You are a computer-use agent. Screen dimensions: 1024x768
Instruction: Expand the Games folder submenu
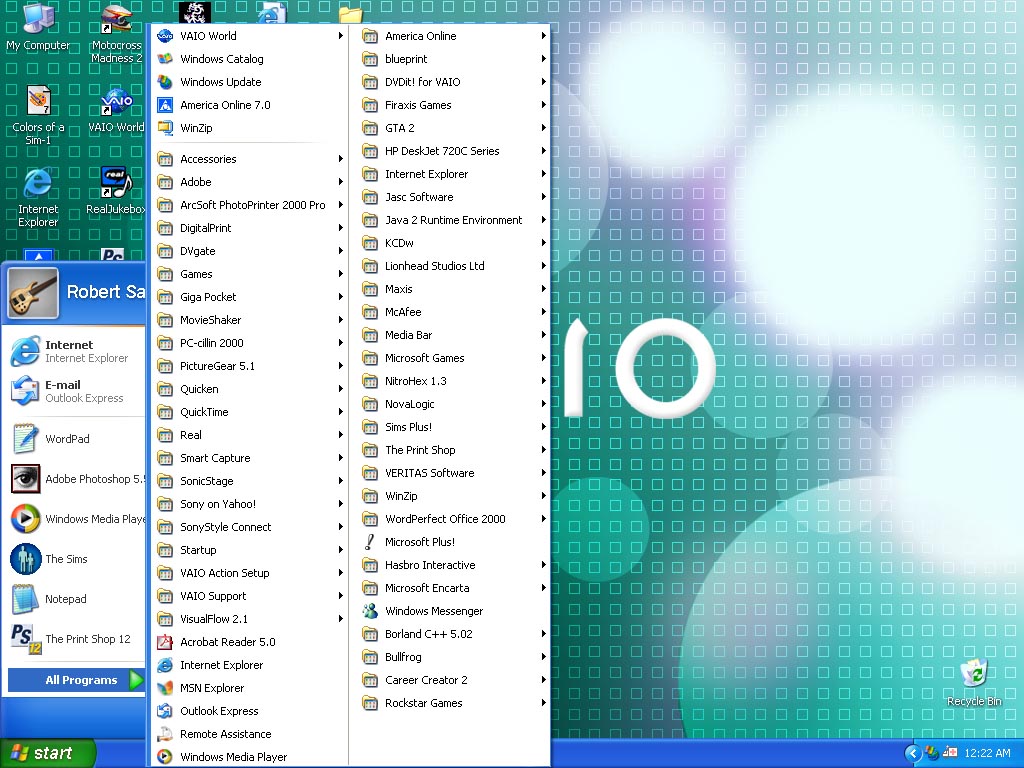click(249, 274)
